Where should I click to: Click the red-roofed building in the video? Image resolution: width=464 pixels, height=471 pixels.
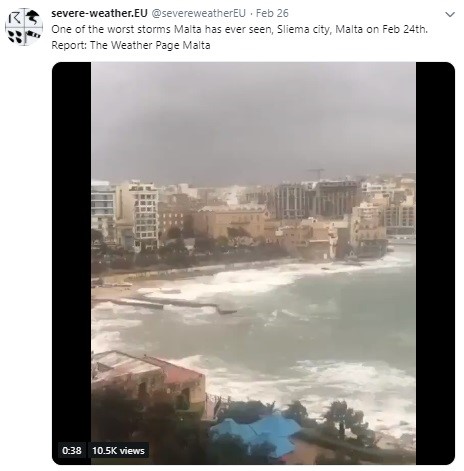(x=148, y=378)
